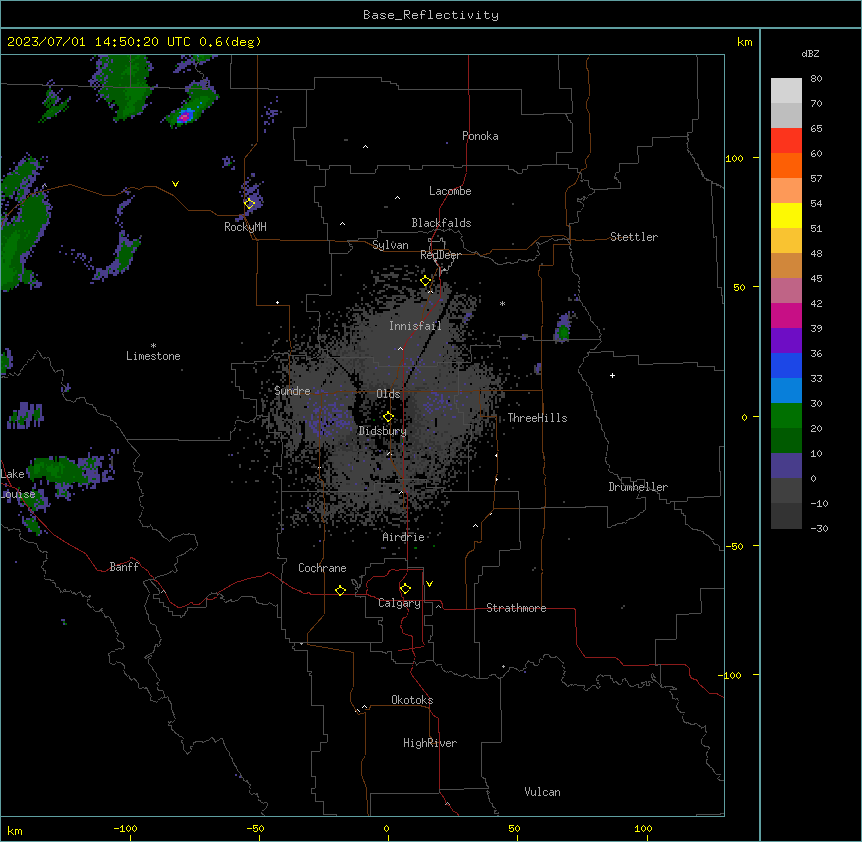Viewport: 862px width, 842px height.
Task: Click the yellow diamond marker above Calgary label
Action: tap(405, 589)
